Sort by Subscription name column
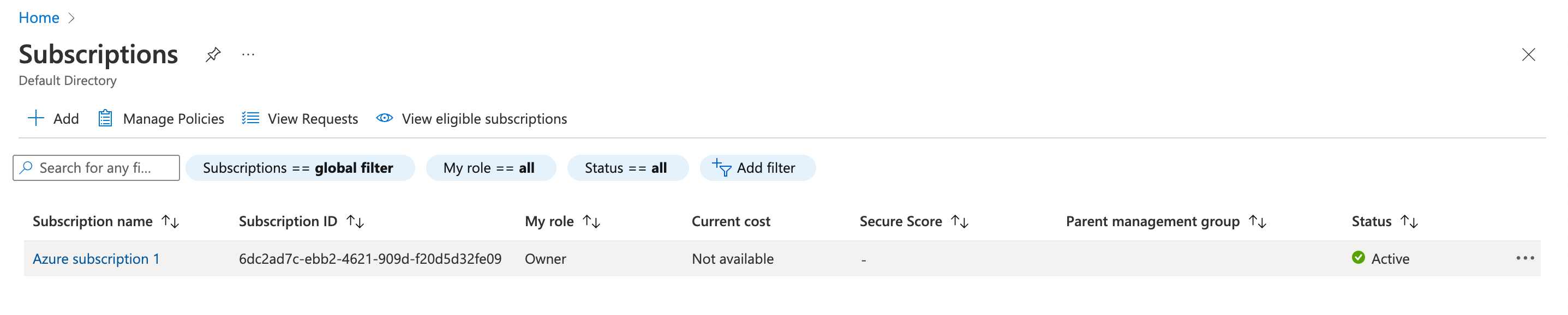 click(x=170, y=221)
